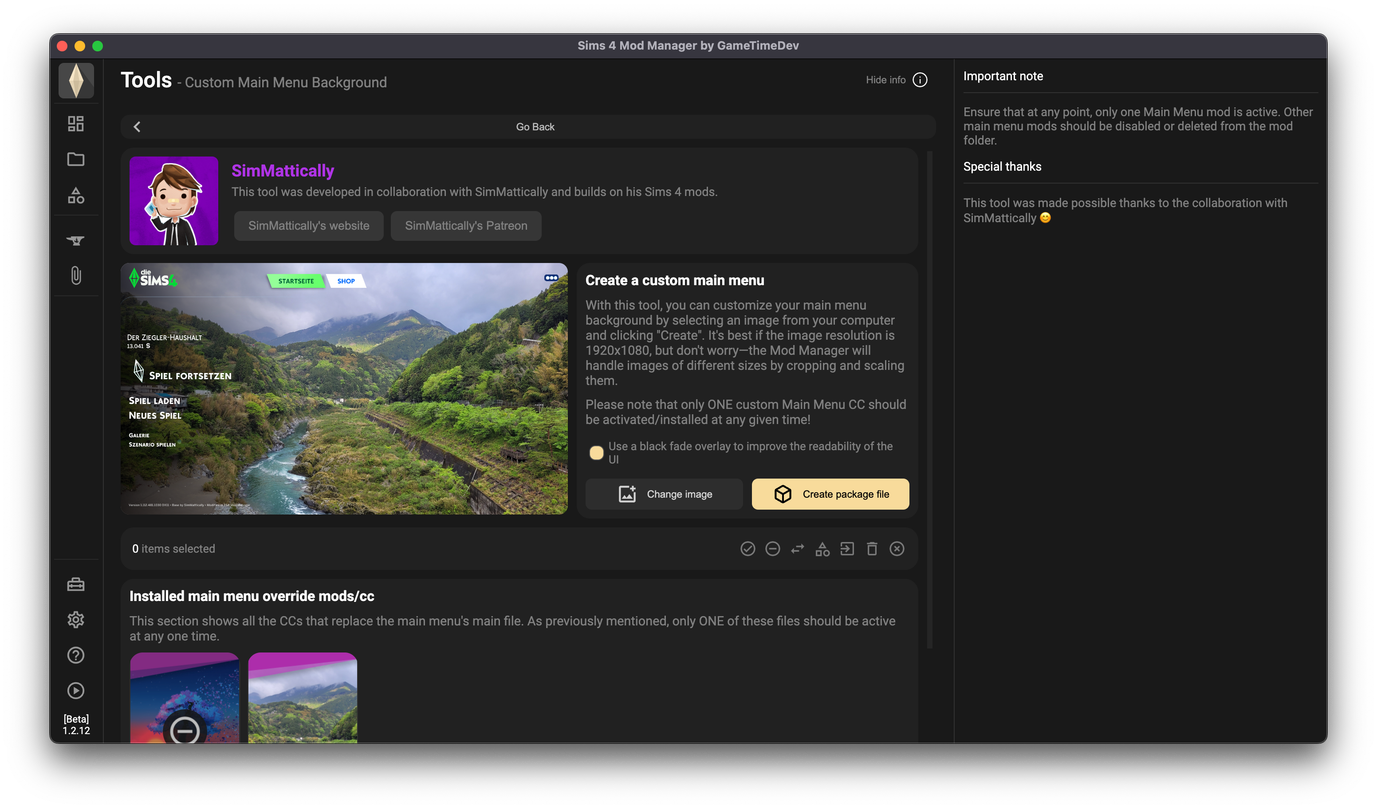Click the "Special thanks" heading
This screenshot has width=1377, height=809.
[1002, 167]
